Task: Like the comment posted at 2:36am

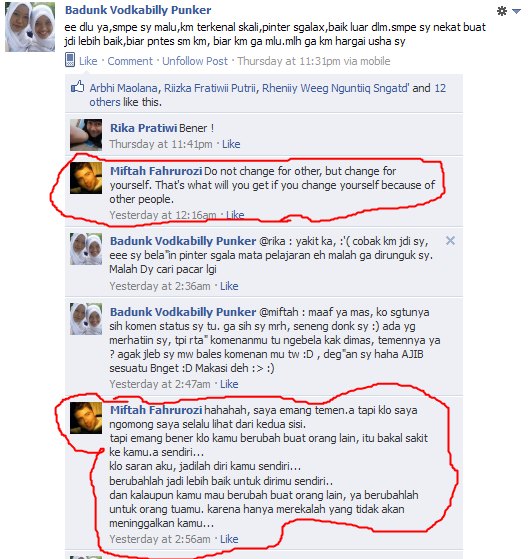Action: pos(229,286)
